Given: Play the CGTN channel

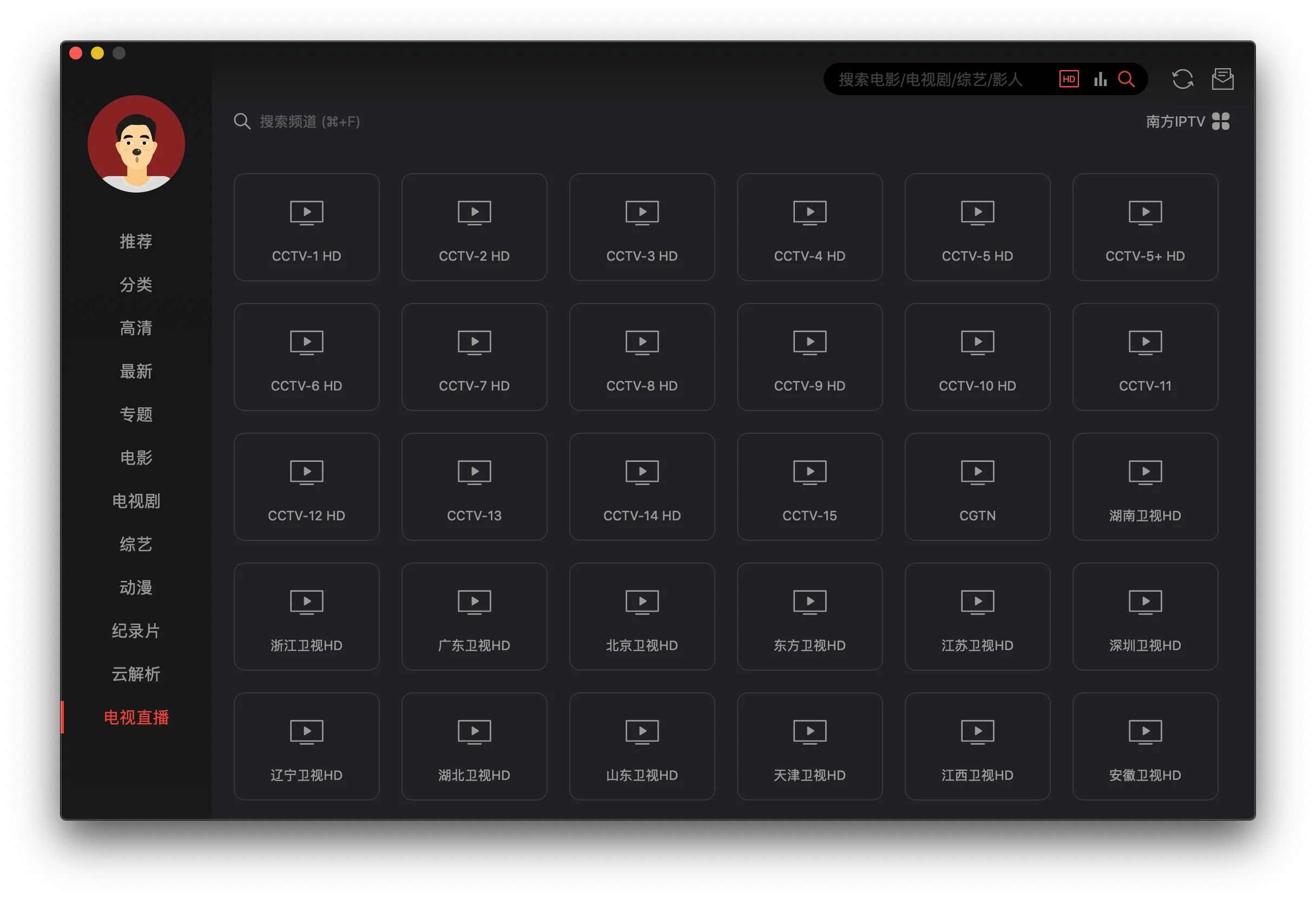Looking at the screenshot, I should tap(977, 487).
